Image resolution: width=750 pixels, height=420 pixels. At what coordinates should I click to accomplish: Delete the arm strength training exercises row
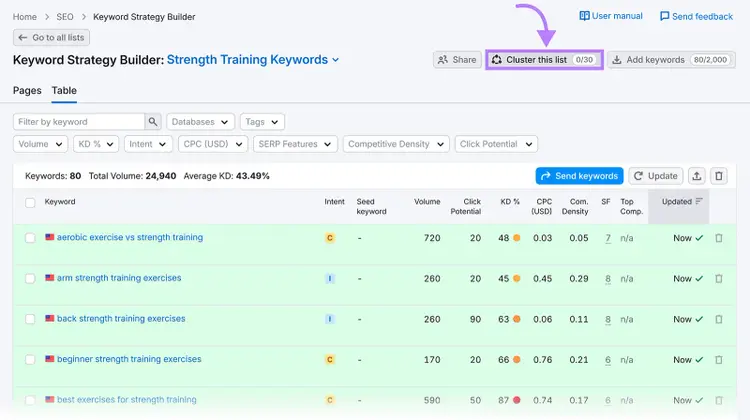pos(719,278)
